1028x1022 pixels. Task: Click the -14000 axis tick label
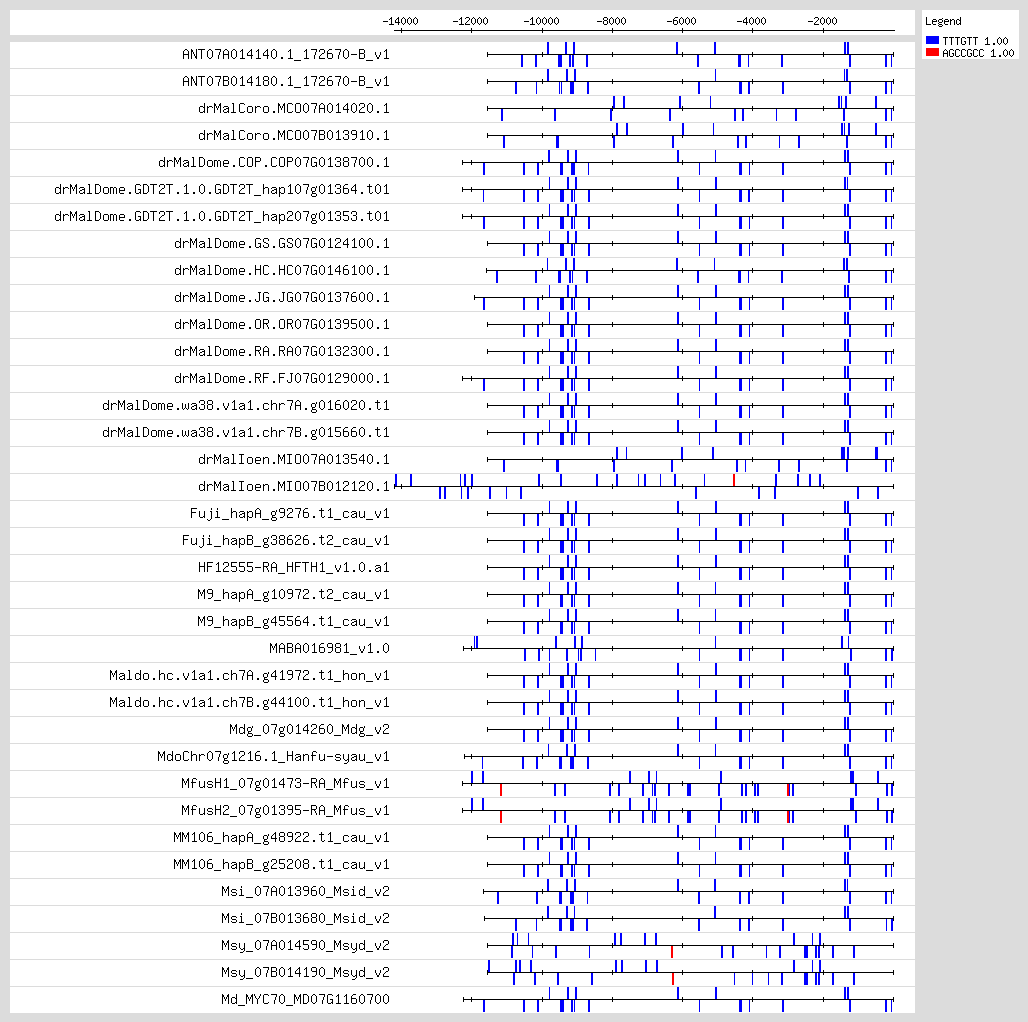point(400,20)
